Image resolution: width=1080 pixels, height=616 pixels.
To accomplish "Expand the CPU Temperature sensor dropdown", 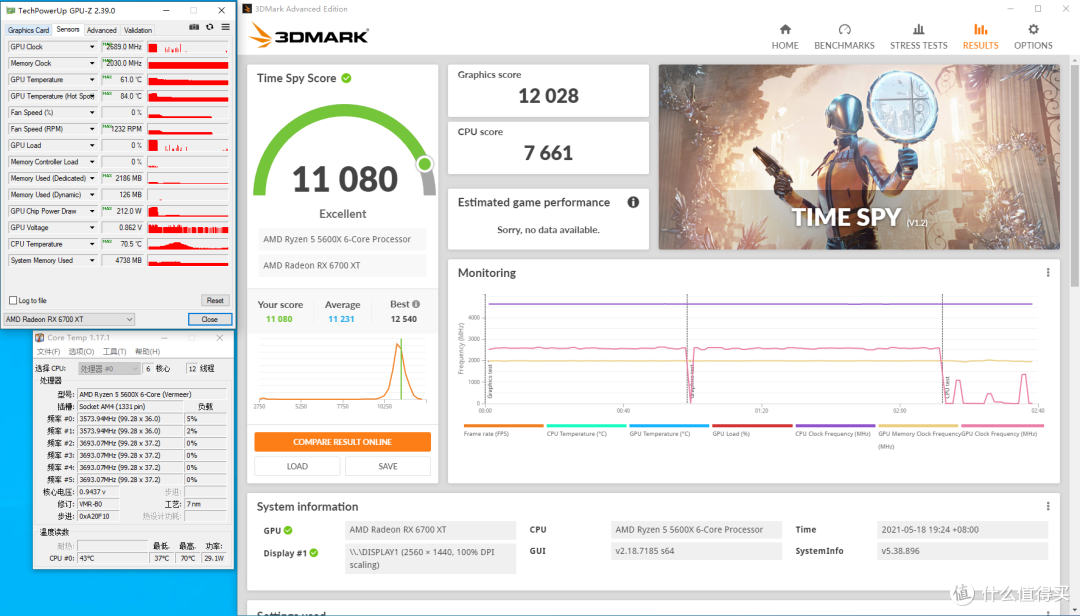I will [x=92, y=244].
